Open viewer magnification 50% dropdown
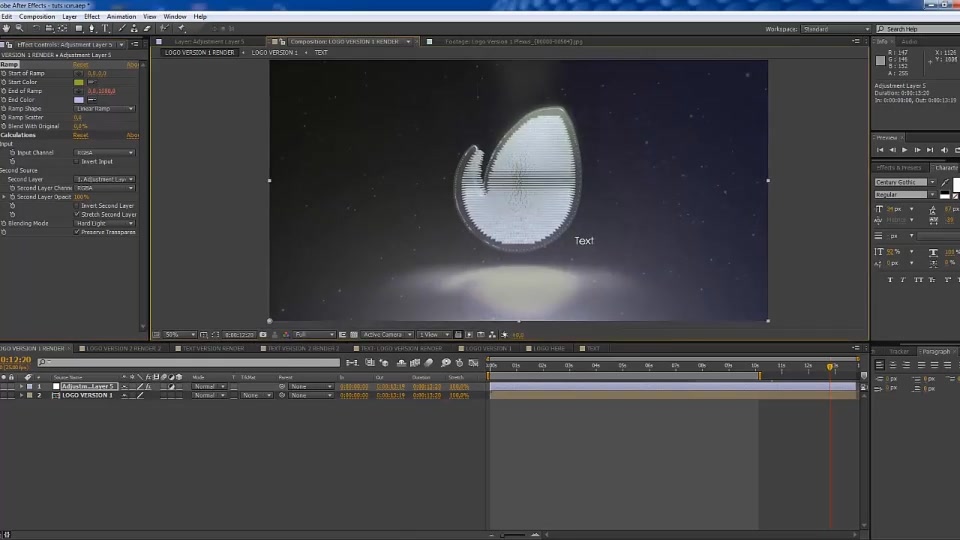Screen dimensions: 960x540 [x=180, y=335]
